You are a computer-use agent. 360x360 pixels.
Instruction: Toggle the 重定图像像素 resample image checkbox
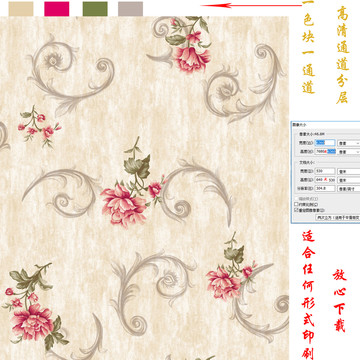[x=296, y=210]
